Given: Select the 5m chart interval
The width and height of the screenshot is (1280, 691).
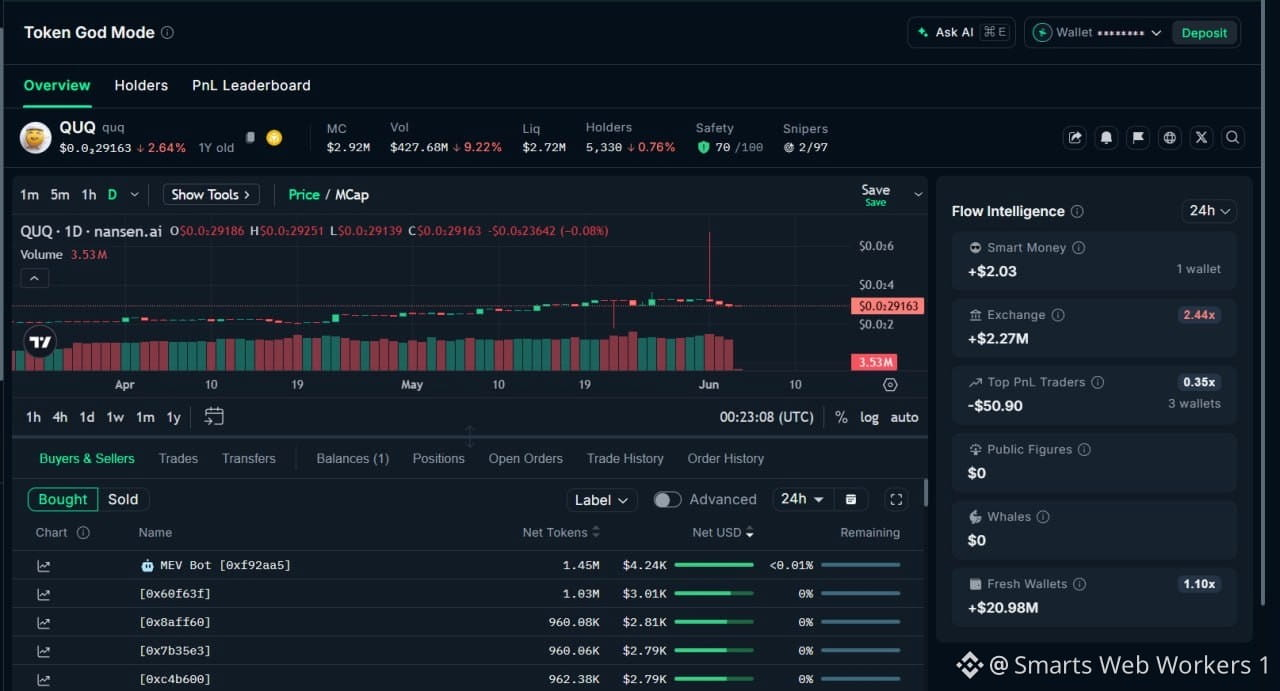Looking at the screenshot, I should [x=60, y=194].
